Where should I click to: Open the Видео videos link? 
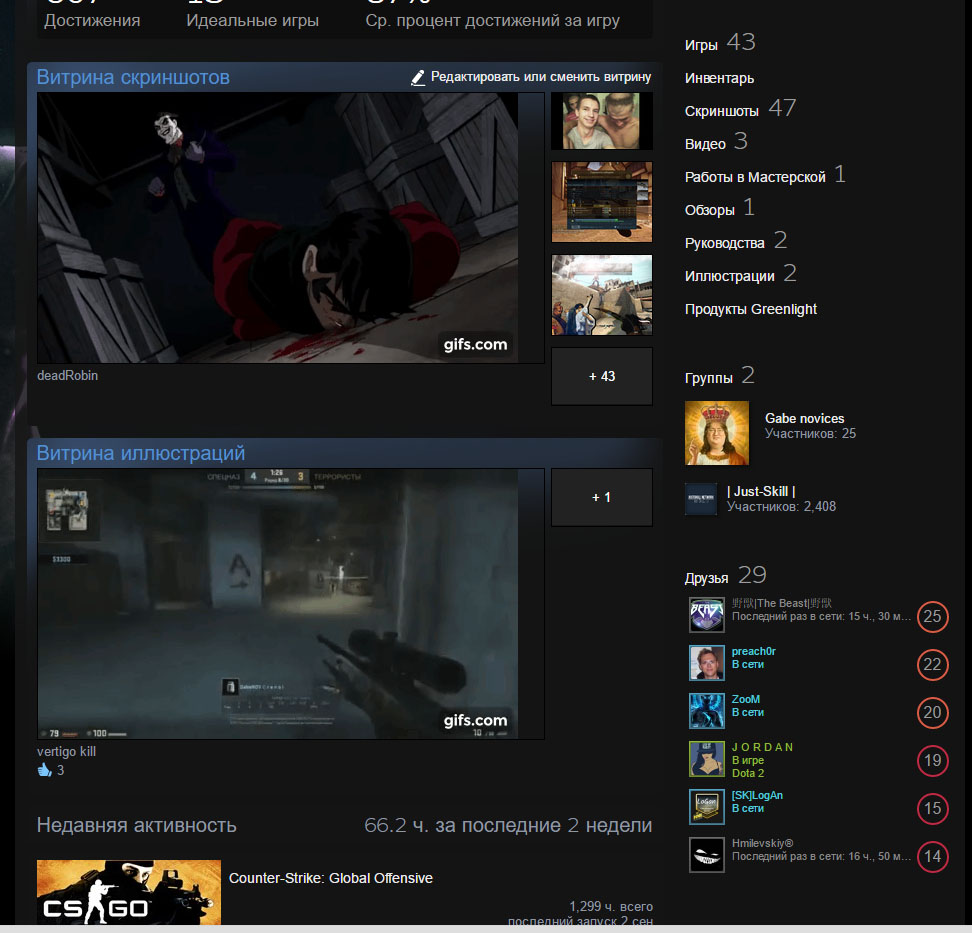(x=705, y=144)
